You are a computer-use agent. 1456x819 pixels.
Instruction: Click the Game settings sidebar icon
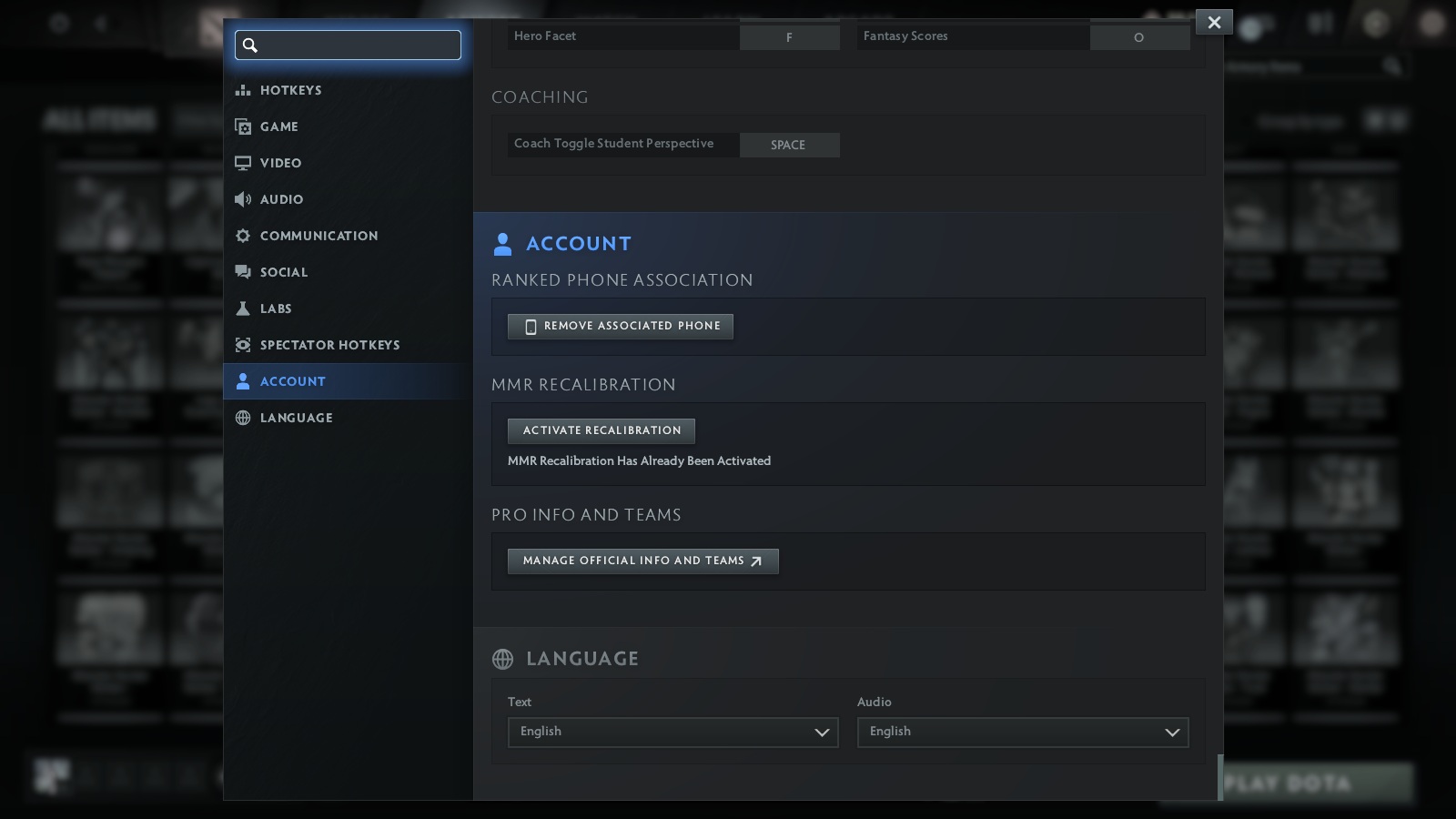coord(243,126)
